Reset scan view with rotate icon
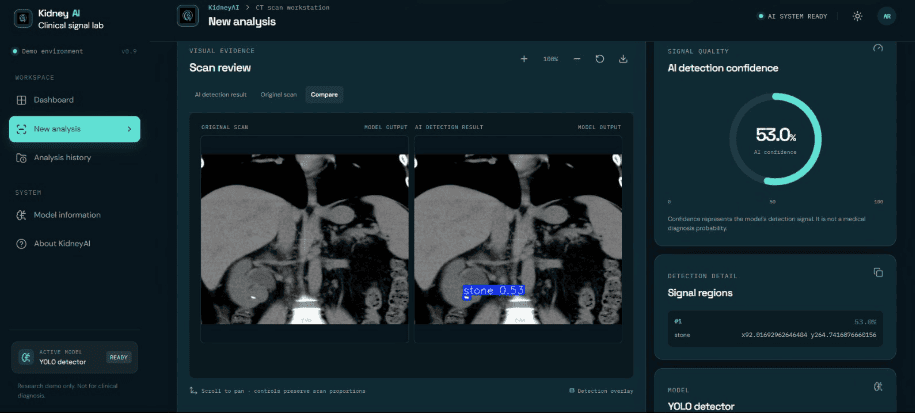 [x=599, y=59]
